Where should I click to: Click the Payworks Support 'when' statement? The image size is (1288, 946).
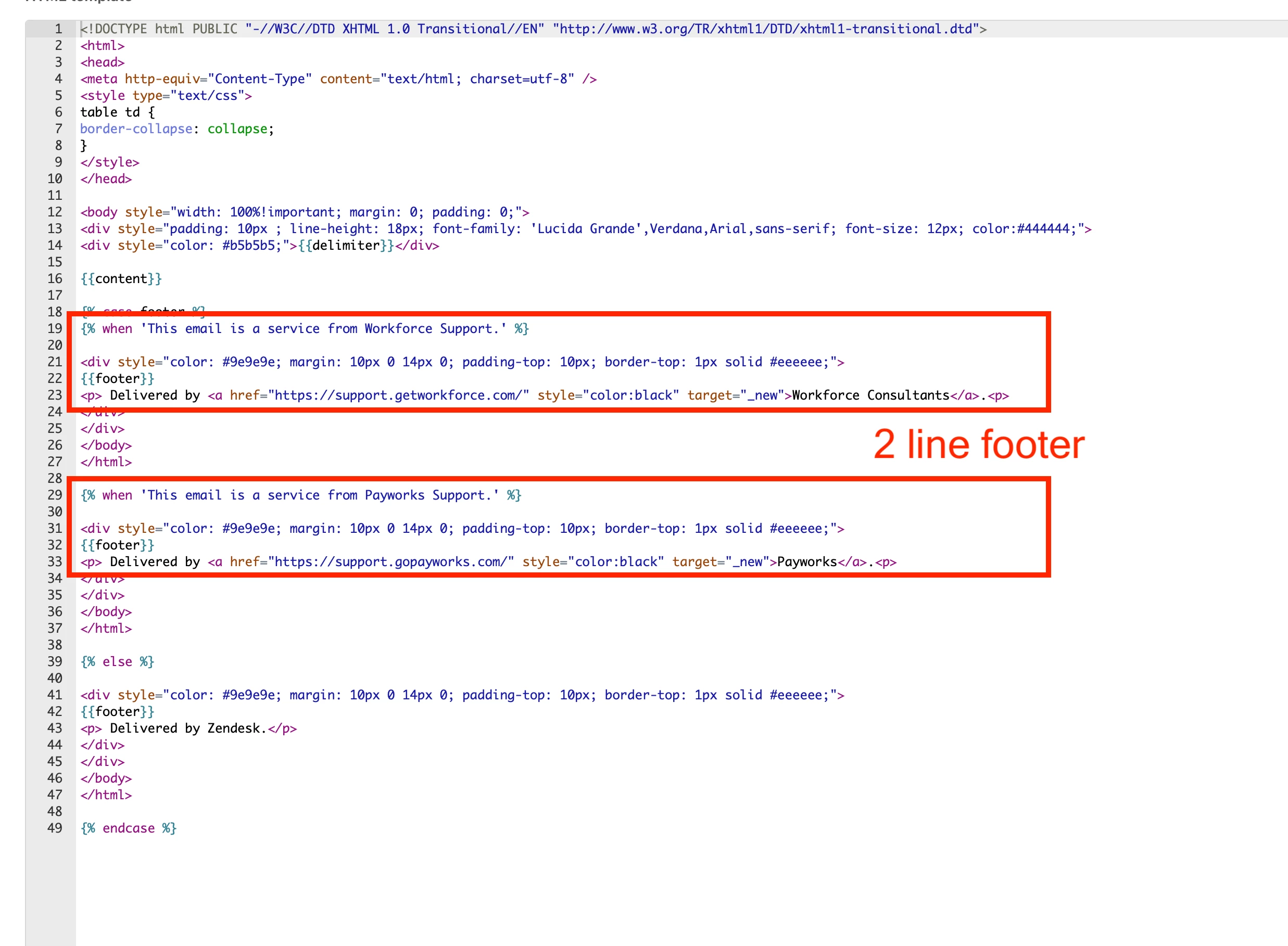click(301, 495)
